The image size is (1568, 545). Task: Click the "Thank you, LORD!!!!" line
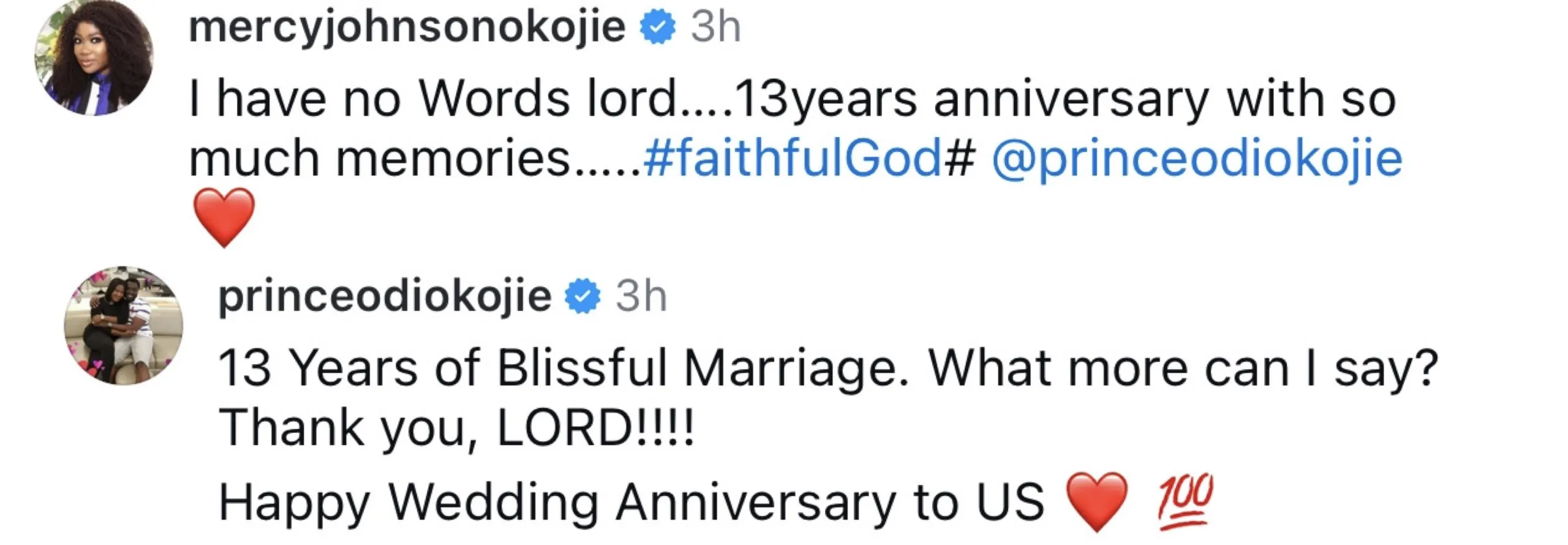click(456, 428)
